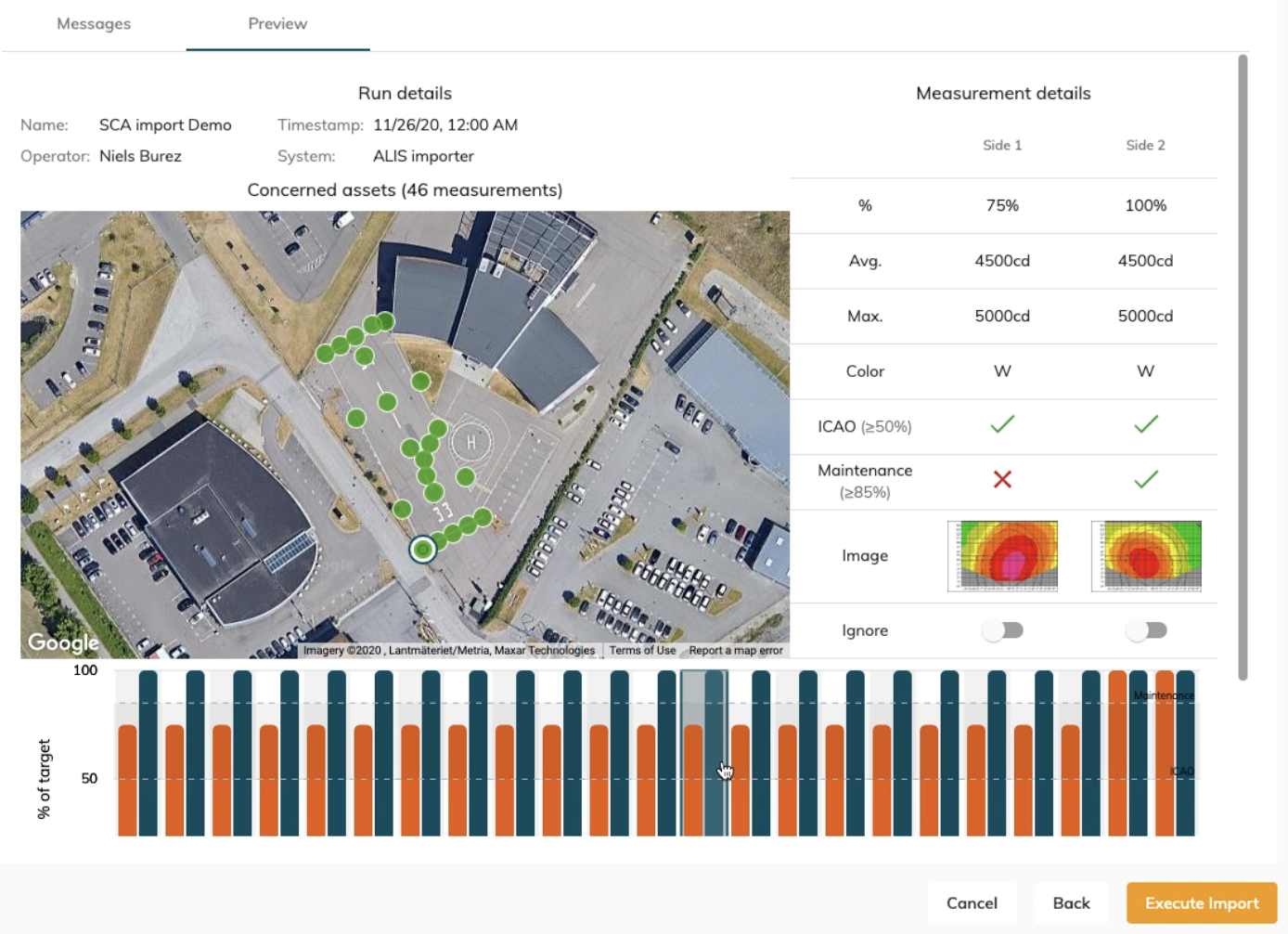Go back with the Back button
The width and height of the screenshot is (1288, 934).
pos(1071,902)
